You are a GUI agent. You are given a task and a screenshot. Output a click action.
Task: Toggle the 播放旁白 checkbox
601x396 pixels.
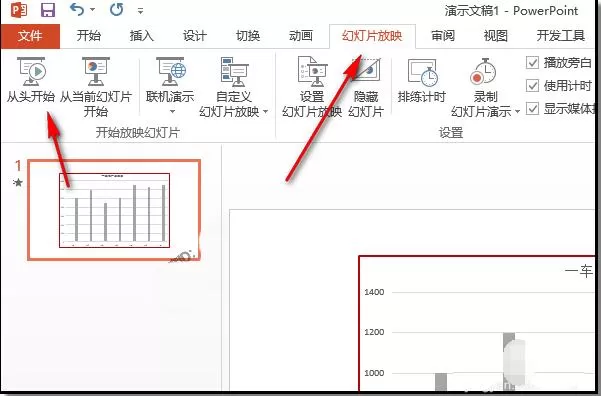tap(532, 62)
